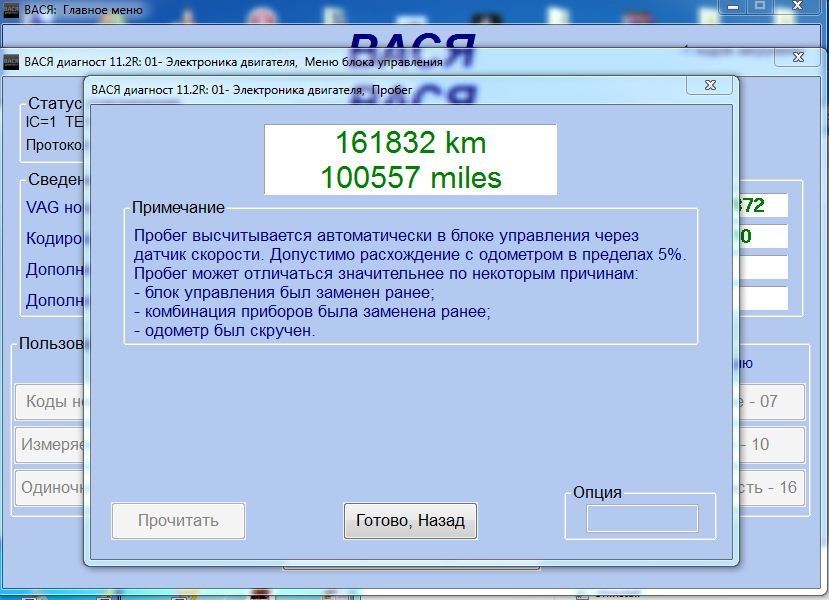The height and width of the screenshot is (600, 829).
Task: Close the Меню блока управления window
Action: [x=798, y=57]
